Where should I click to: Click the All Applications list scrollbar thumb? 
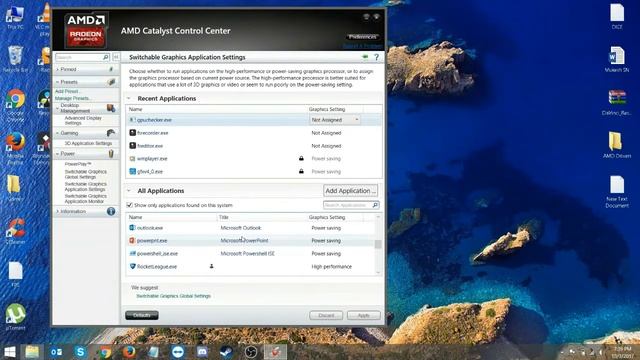[378, 244]
